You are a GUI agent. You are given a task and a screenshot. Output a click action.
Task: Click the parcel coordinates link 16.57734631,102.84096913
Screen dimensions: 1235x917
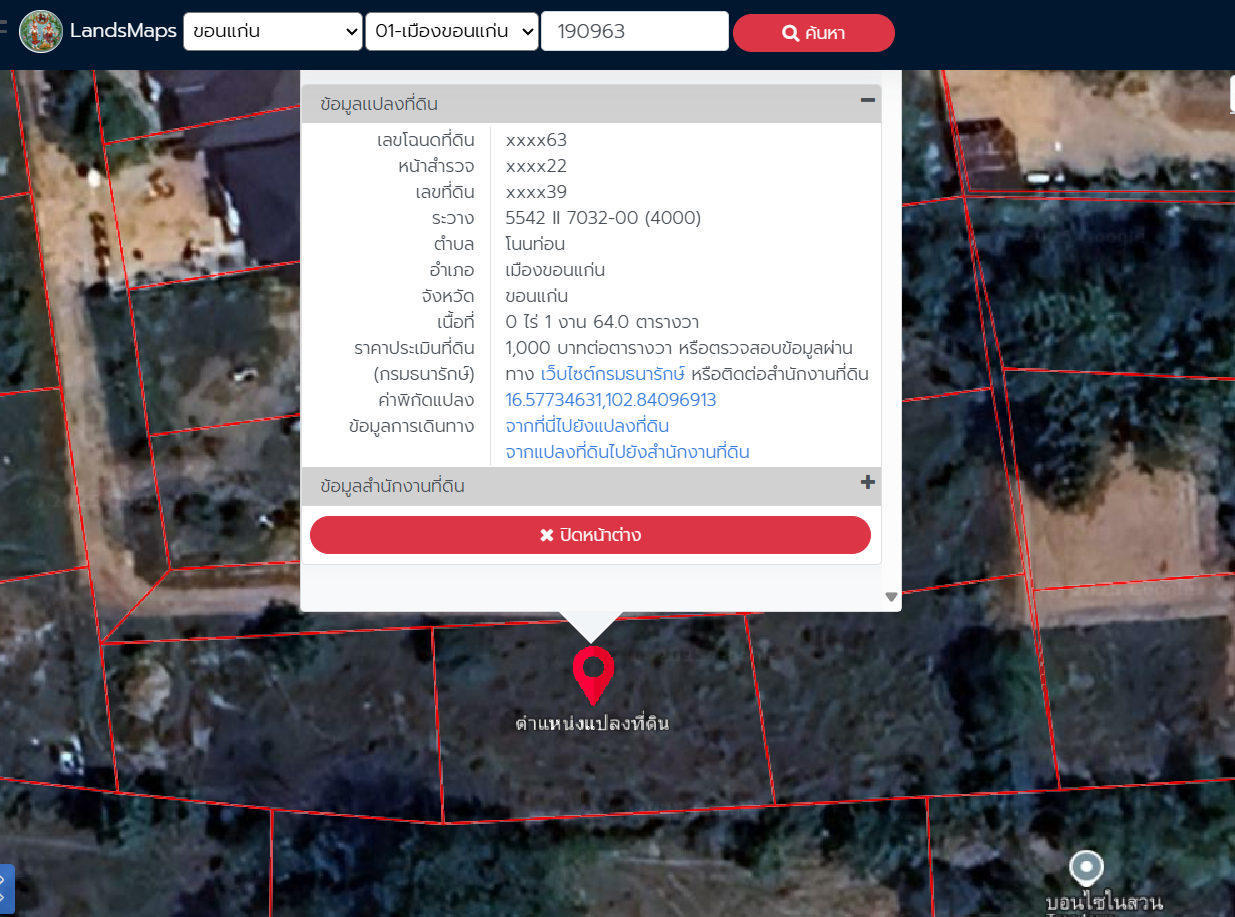pyautogui.click(x=610, y=400)
